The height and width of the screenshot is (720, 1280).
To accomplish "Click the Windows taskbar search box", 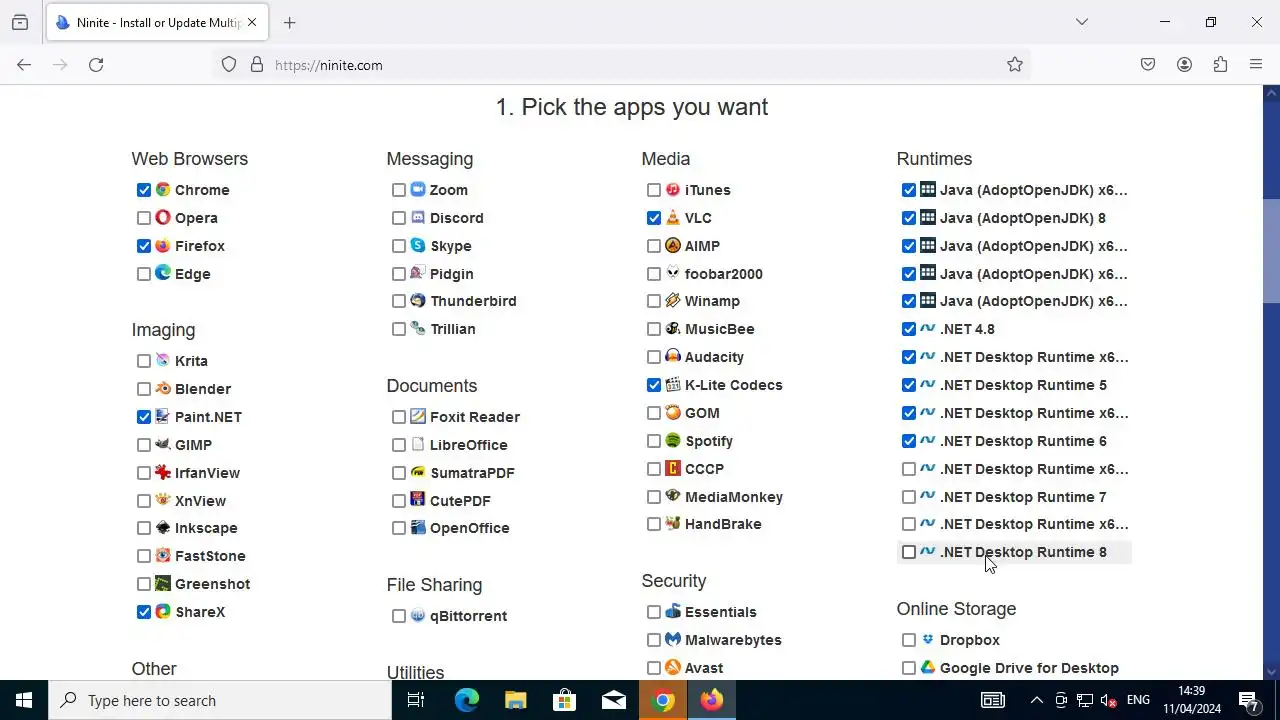I will (x=220, y=700).
